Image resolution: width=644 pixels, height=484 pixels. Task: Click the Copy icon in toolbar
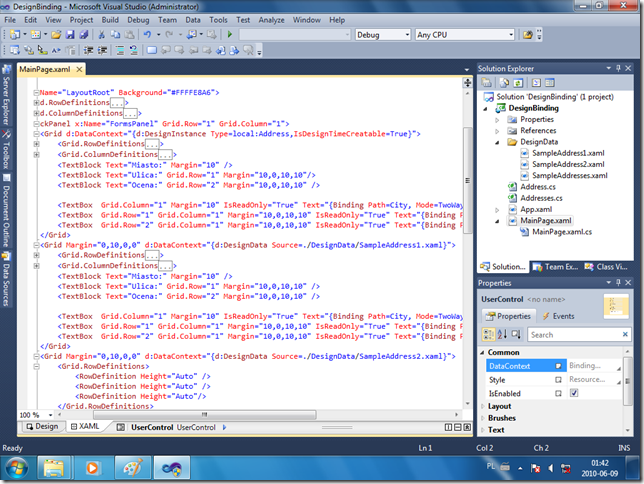tap(115, 35)
